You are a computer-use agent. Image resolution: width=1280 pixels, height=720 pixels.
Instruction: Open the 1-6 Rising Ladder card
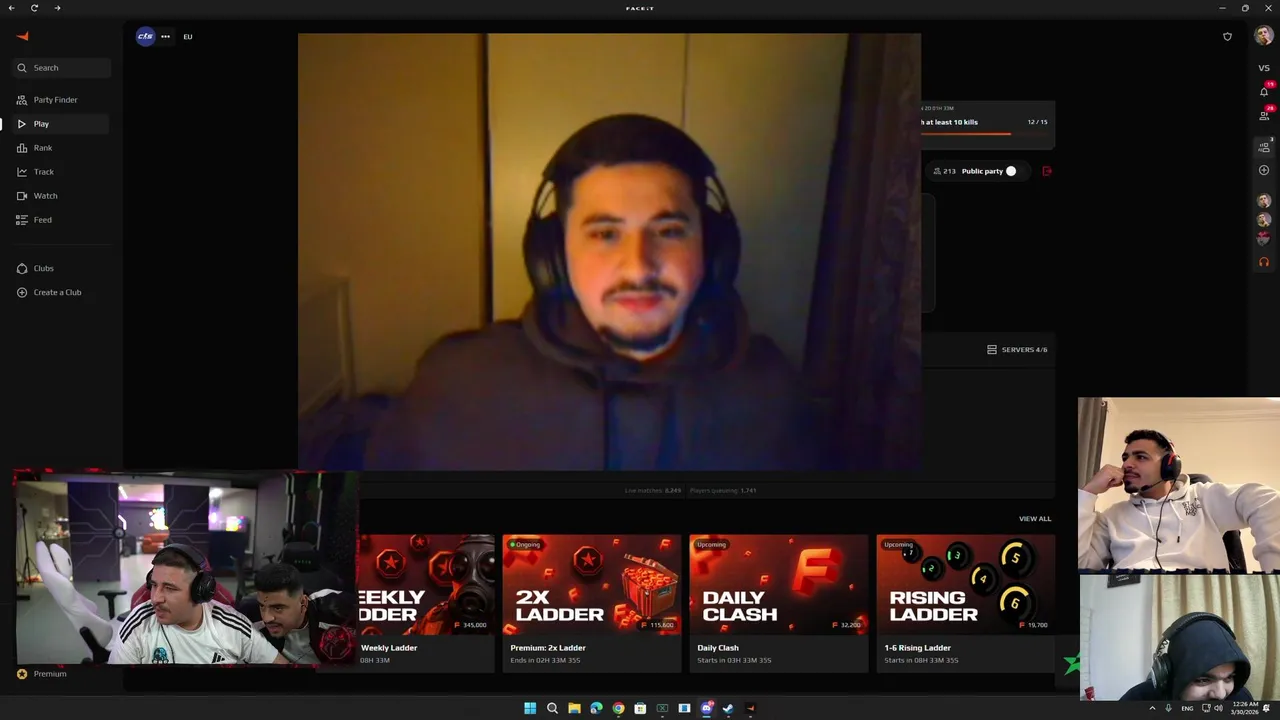tap(966, 603)
